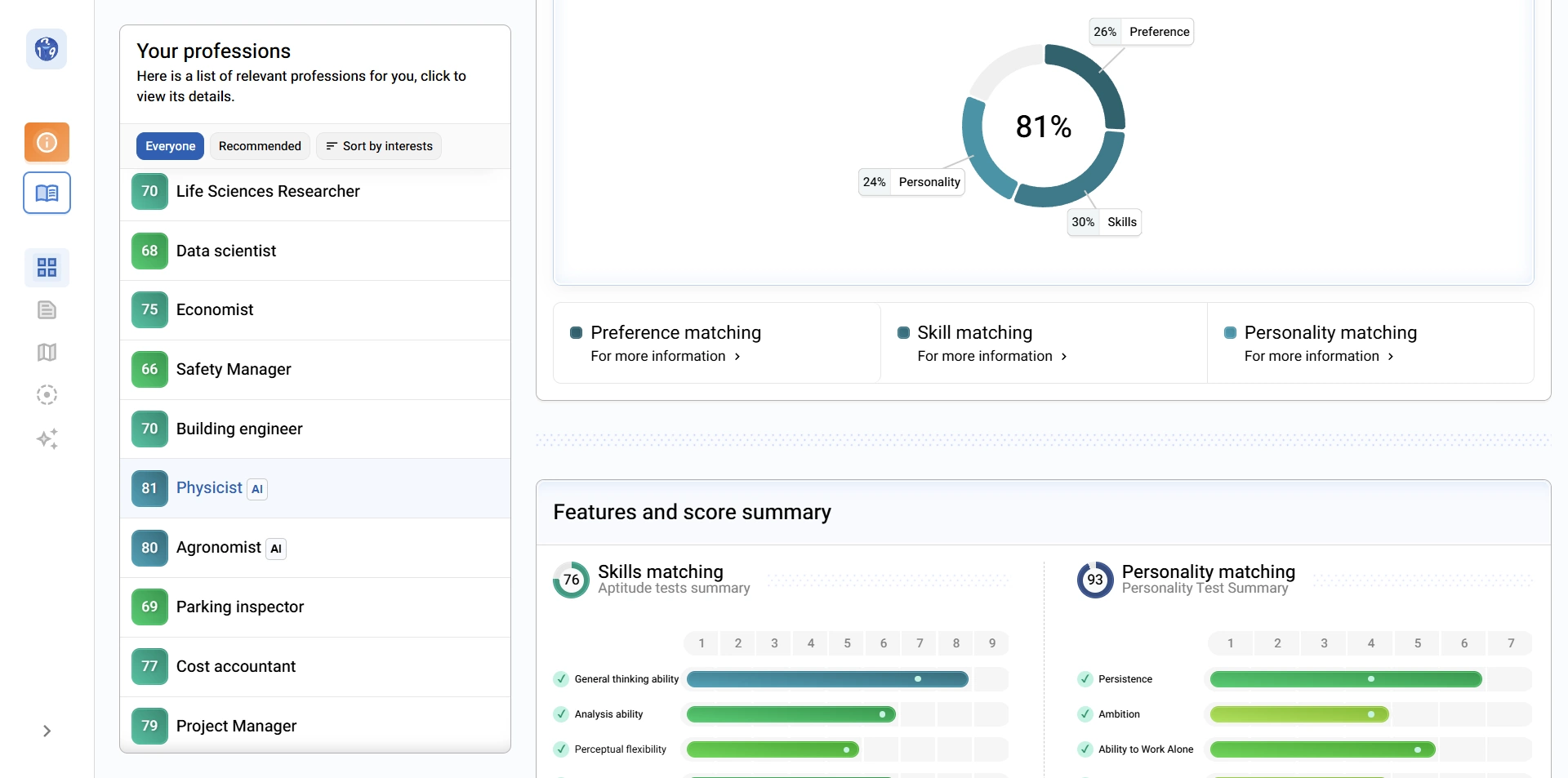The height and width of the screenshot is (778, 1568).
Task: Open the folded map sidebar icon
Action: pyautogui.click(x=47, y=353)
